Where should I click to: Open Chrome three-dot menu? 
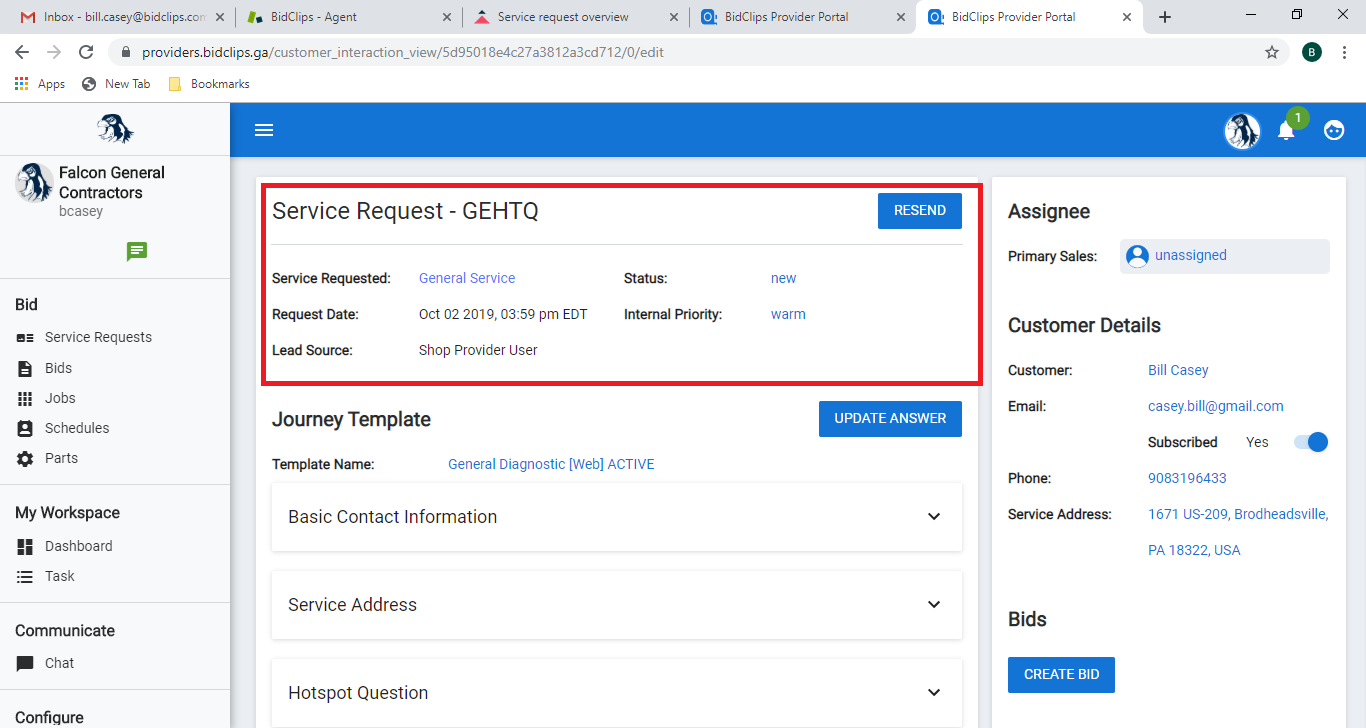tap(1345, 52)
